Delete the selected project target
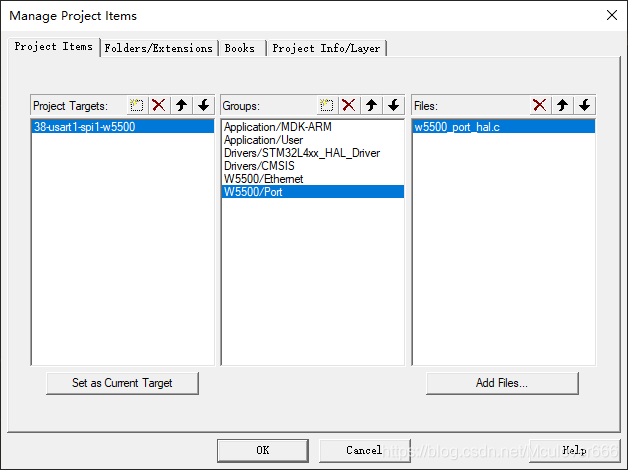The image size is (628, 470). click(x=159, y=105)
